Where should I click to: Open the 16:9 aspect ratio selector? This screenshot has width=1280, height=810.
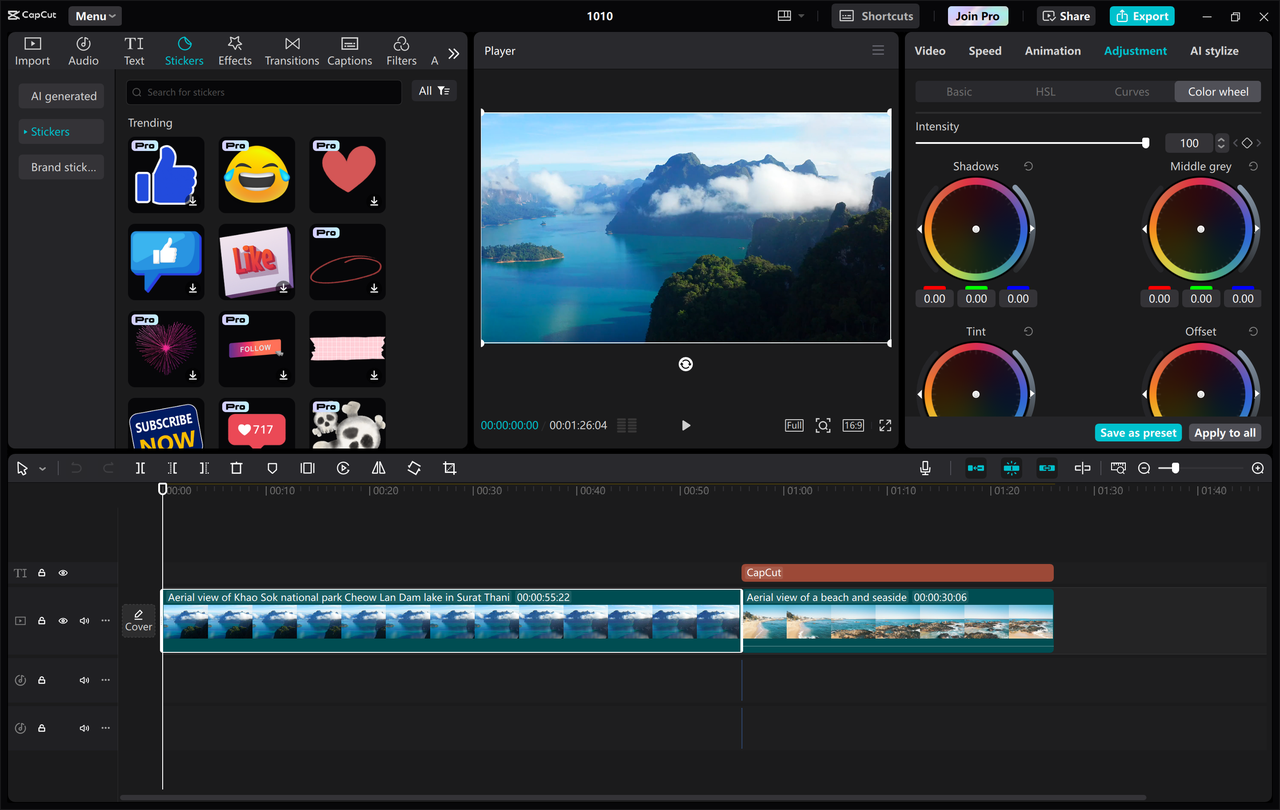point(853,425)
